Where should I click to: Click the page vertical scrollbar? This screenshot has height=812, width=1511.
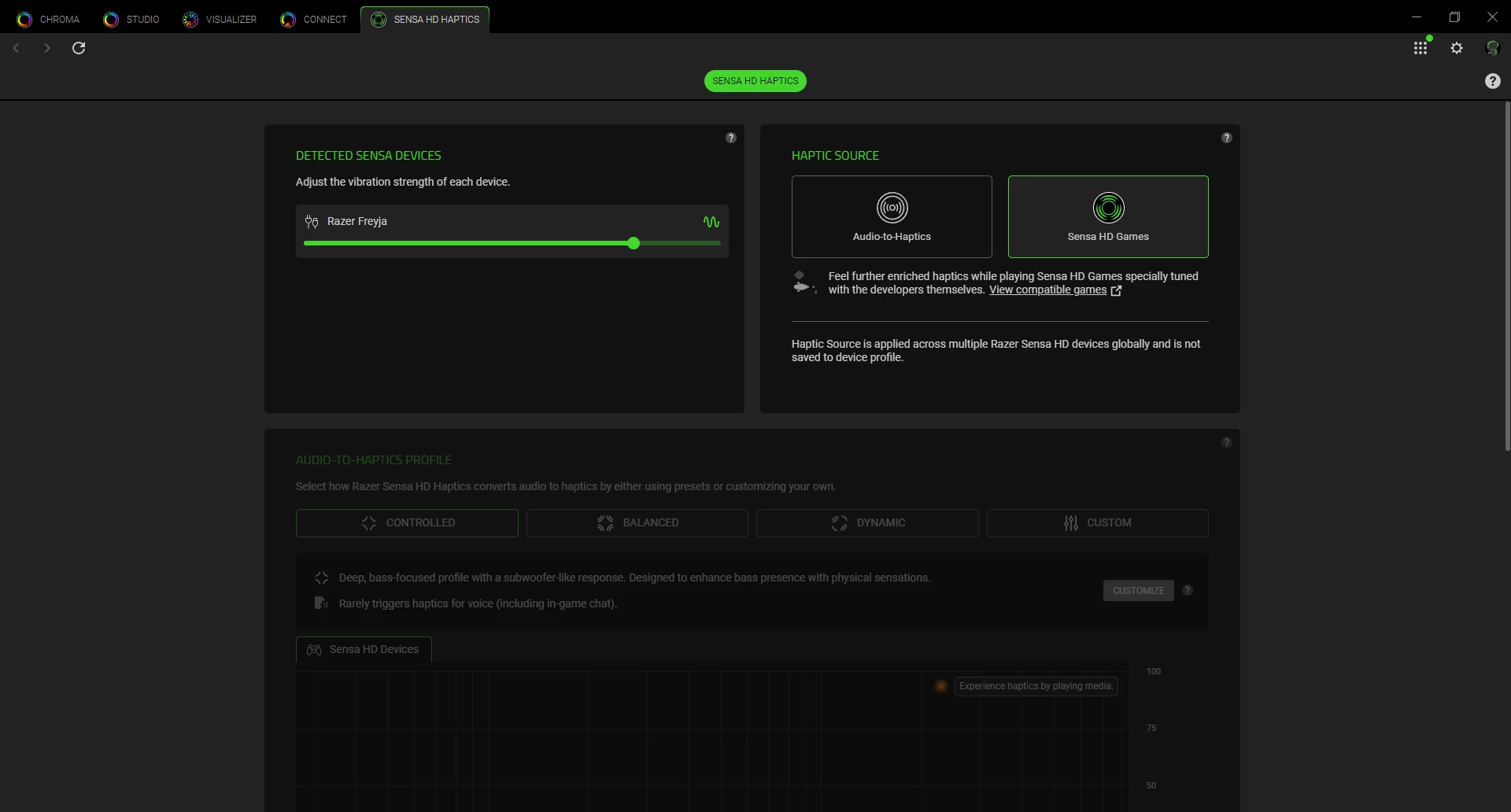point(1507,275)
